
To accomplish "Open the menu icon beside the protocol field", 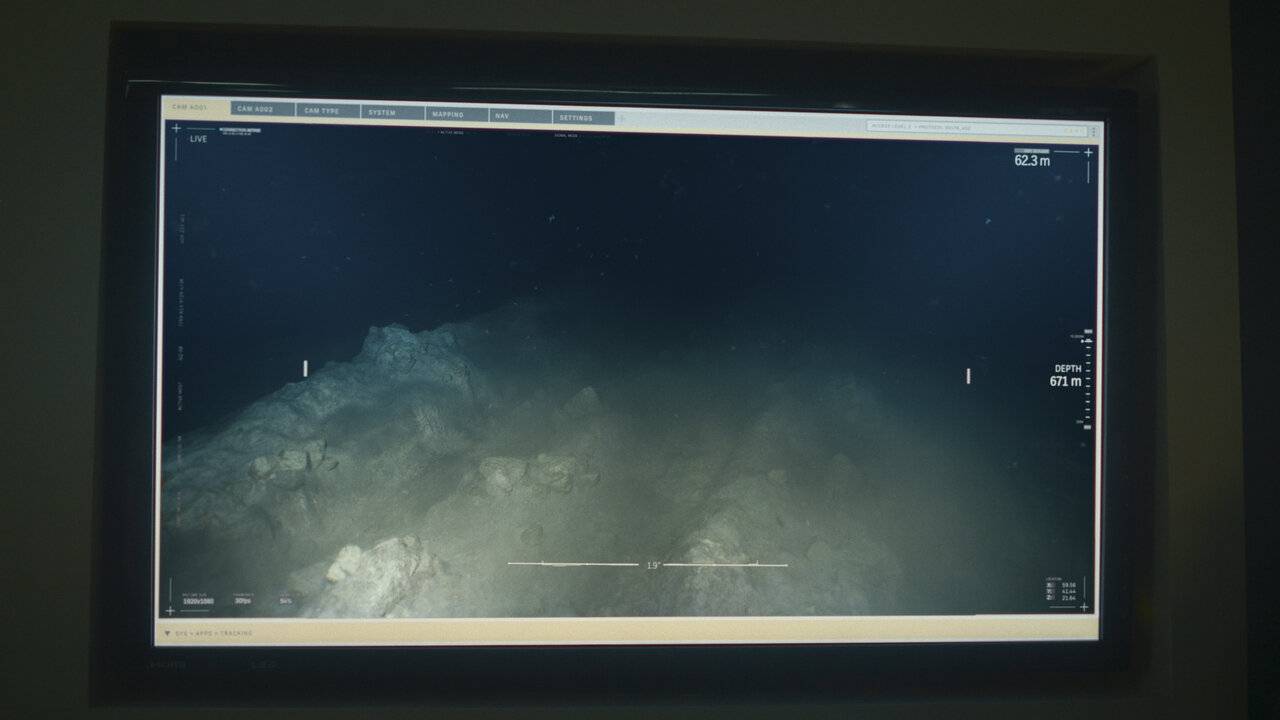I will point(1093,131).
